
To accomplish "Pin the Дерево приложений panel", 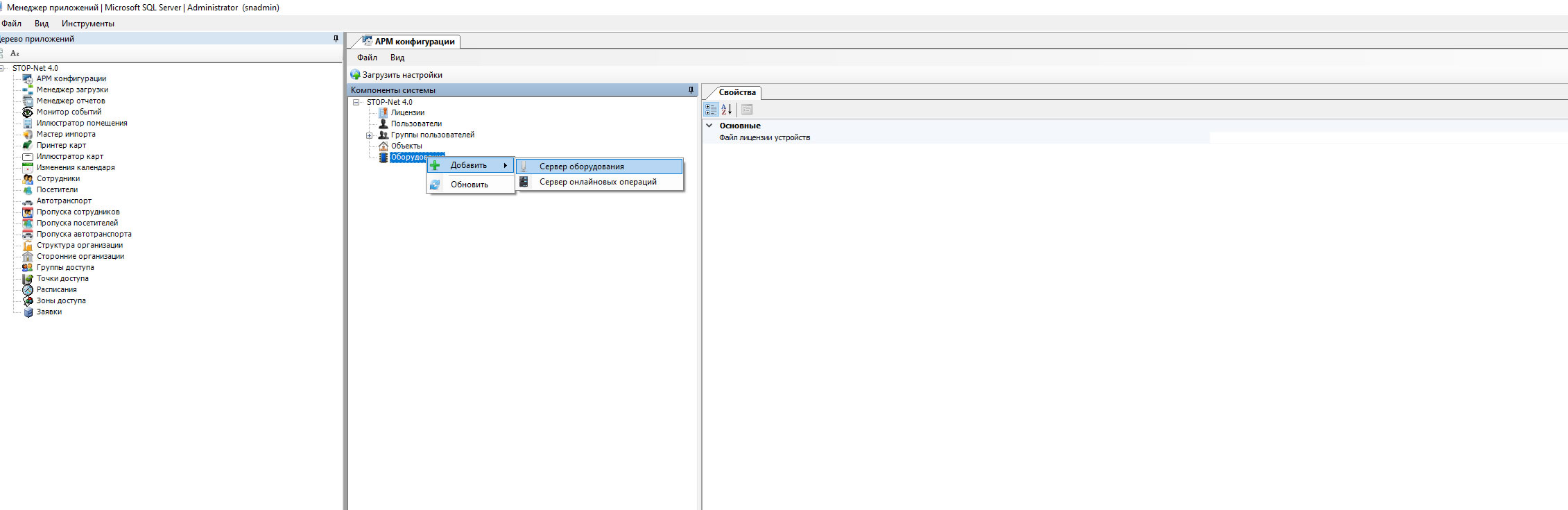I will (x=336, y=39).
